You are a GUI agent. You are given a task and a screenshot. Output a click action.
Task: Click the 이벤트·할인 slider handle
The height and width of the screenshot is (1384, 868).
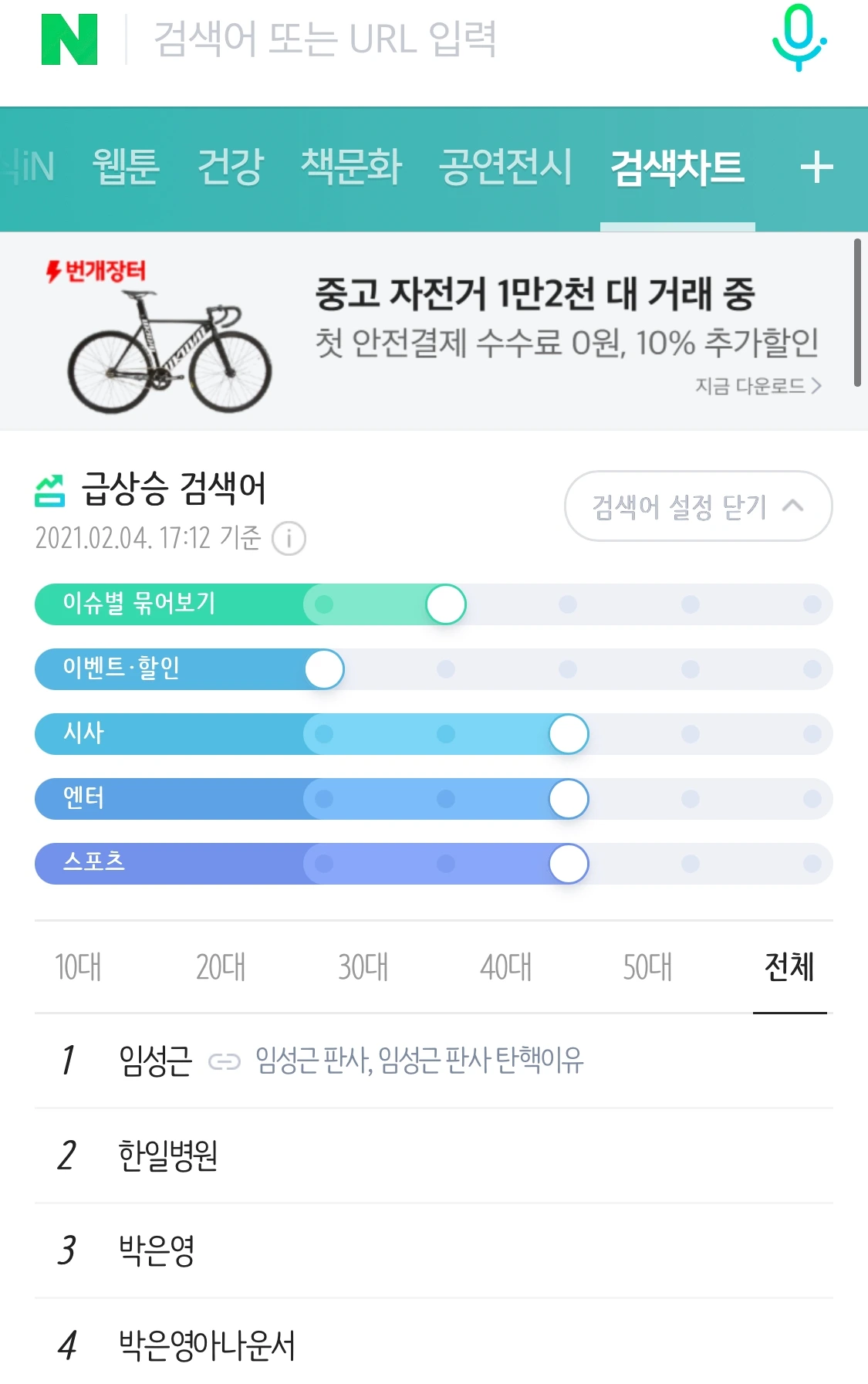(x=324, y=669)
